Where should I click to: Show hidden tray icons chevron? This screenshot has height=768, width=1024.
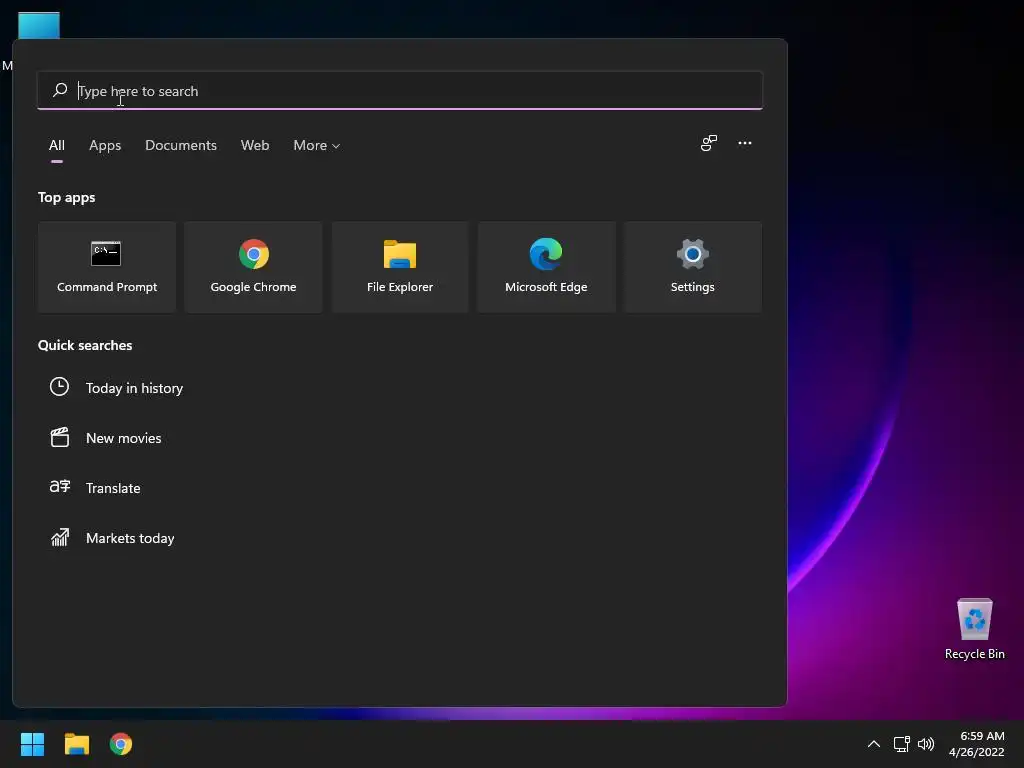click(873, 744)
